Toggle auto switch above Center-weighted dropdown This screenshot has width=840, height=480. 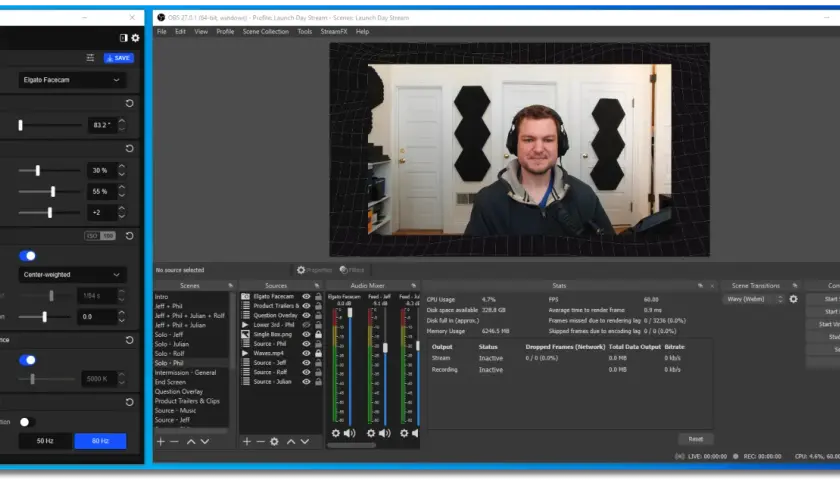(x=27, y=256)
